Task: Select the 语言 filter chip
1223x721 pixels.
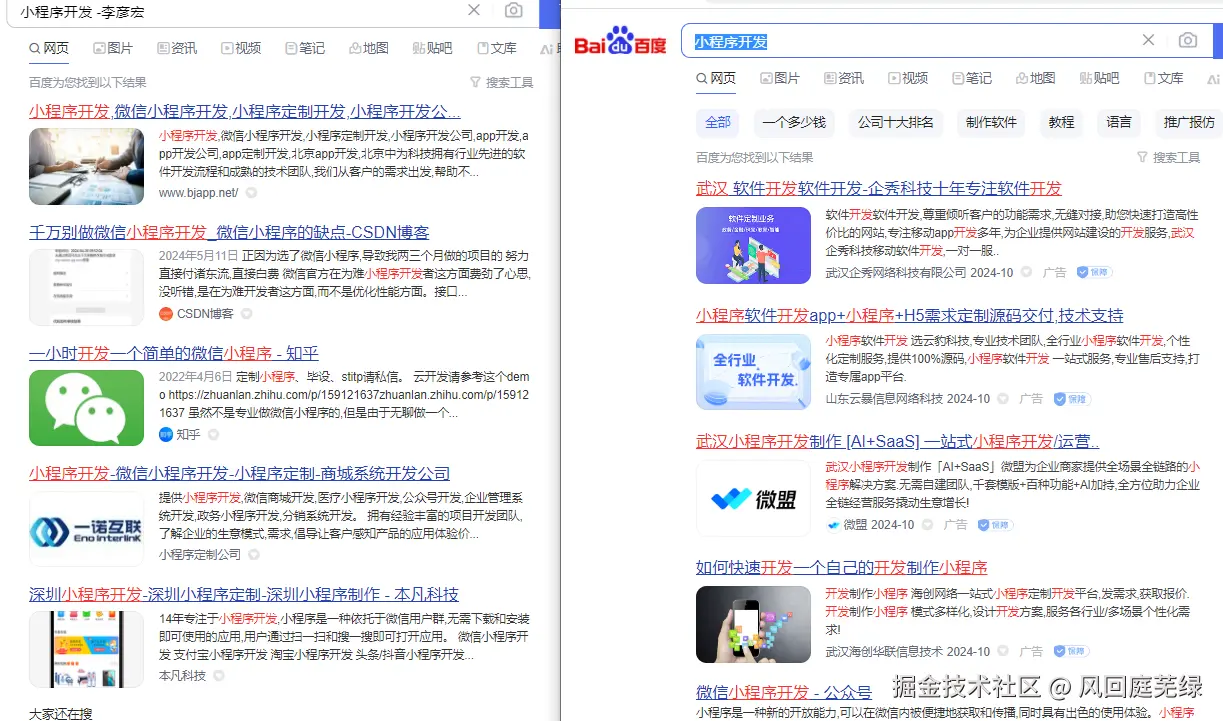Action: tap(1119, 122)
